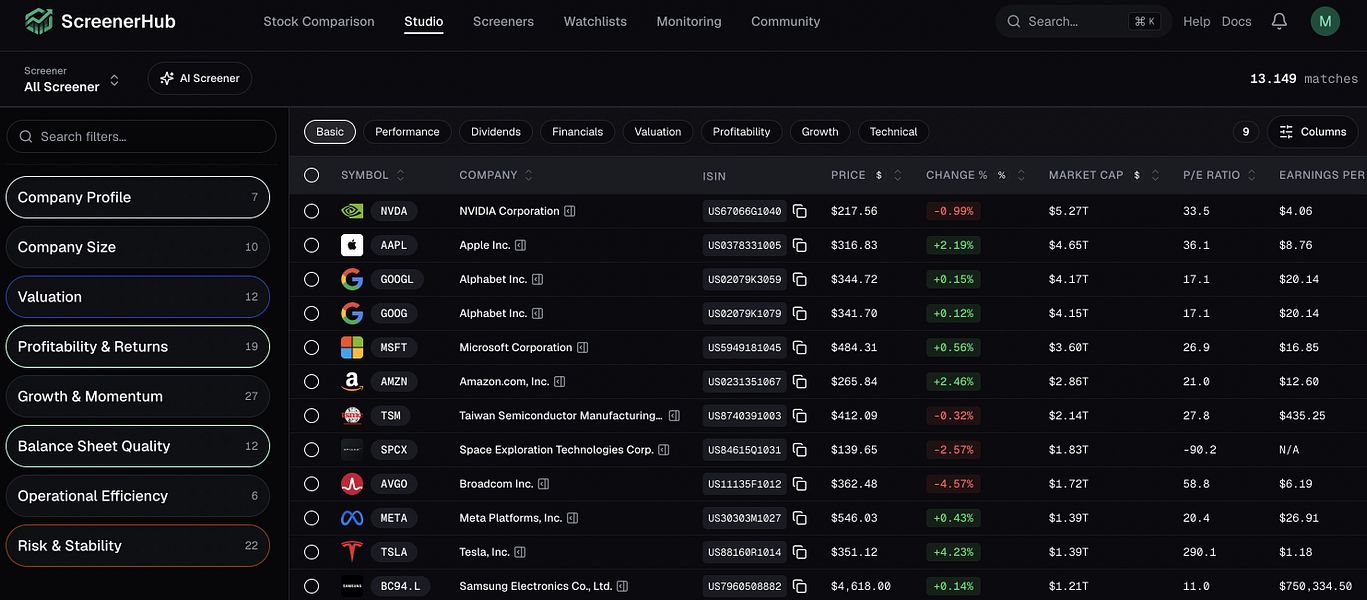The image size is (1367, 600).
Task: Open the Stock Comparison nav item
Action: tap(319, 21)
